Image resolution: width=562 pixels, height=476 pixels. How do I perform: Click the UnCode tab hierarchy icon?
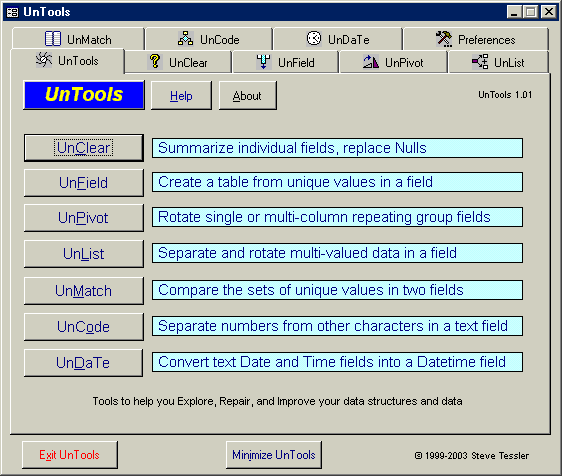click(185, 38)
